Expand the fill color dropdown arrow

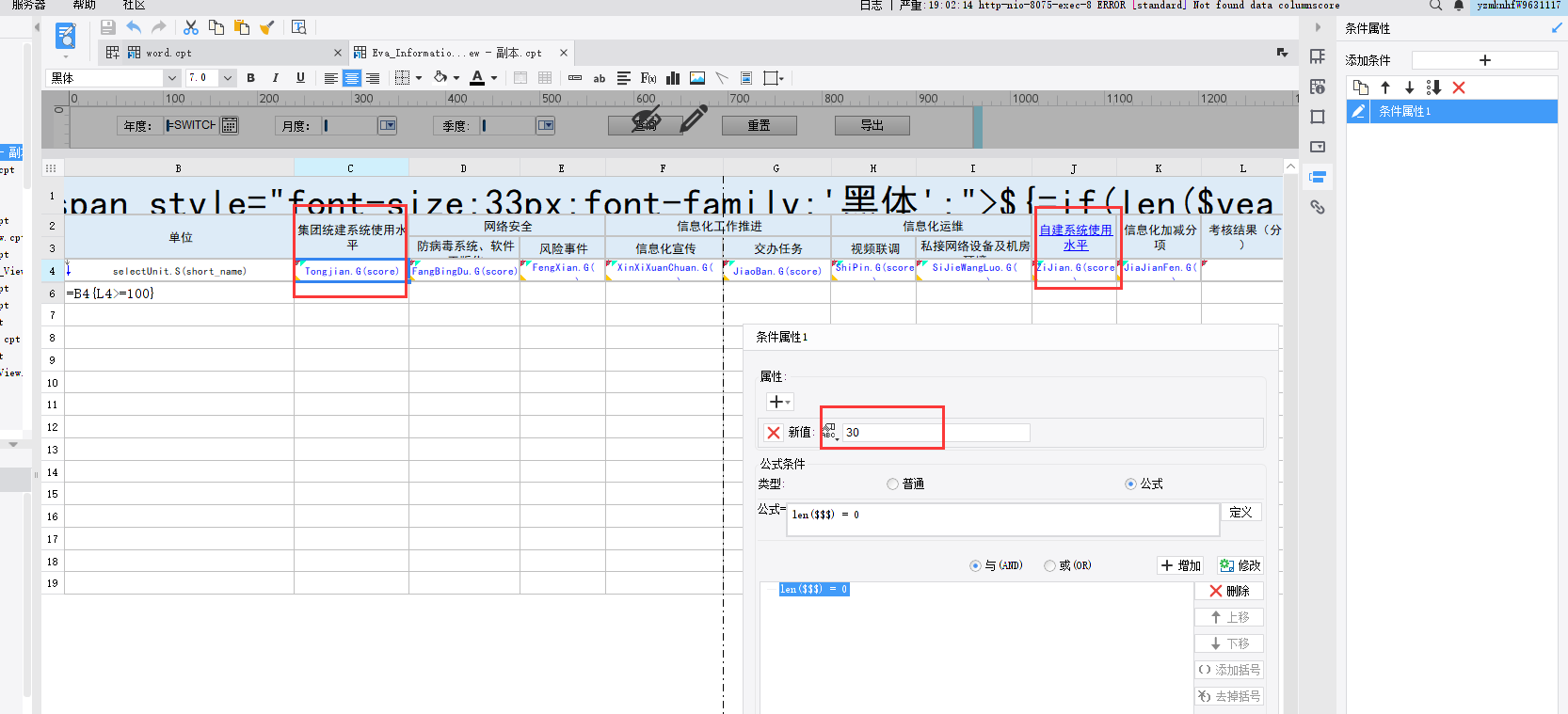456,78
